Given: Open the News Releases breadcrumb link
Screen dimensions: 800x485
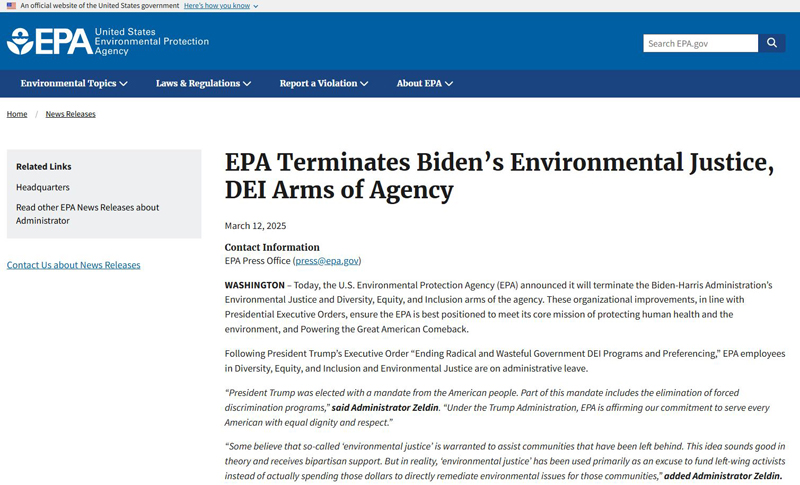Looking at the screenshot, I should [x=70, y=114].
